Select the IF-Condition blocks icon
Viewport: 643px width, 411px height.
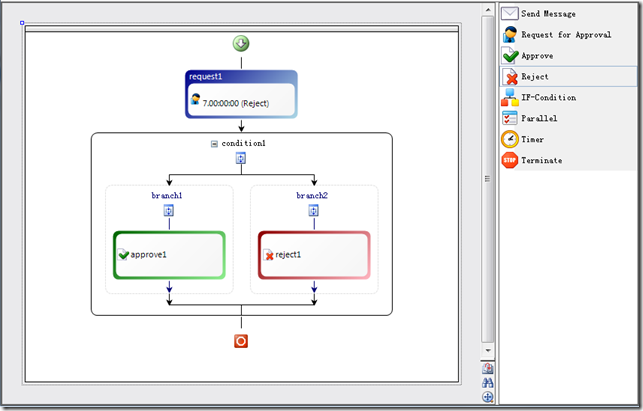coord(510,97)
